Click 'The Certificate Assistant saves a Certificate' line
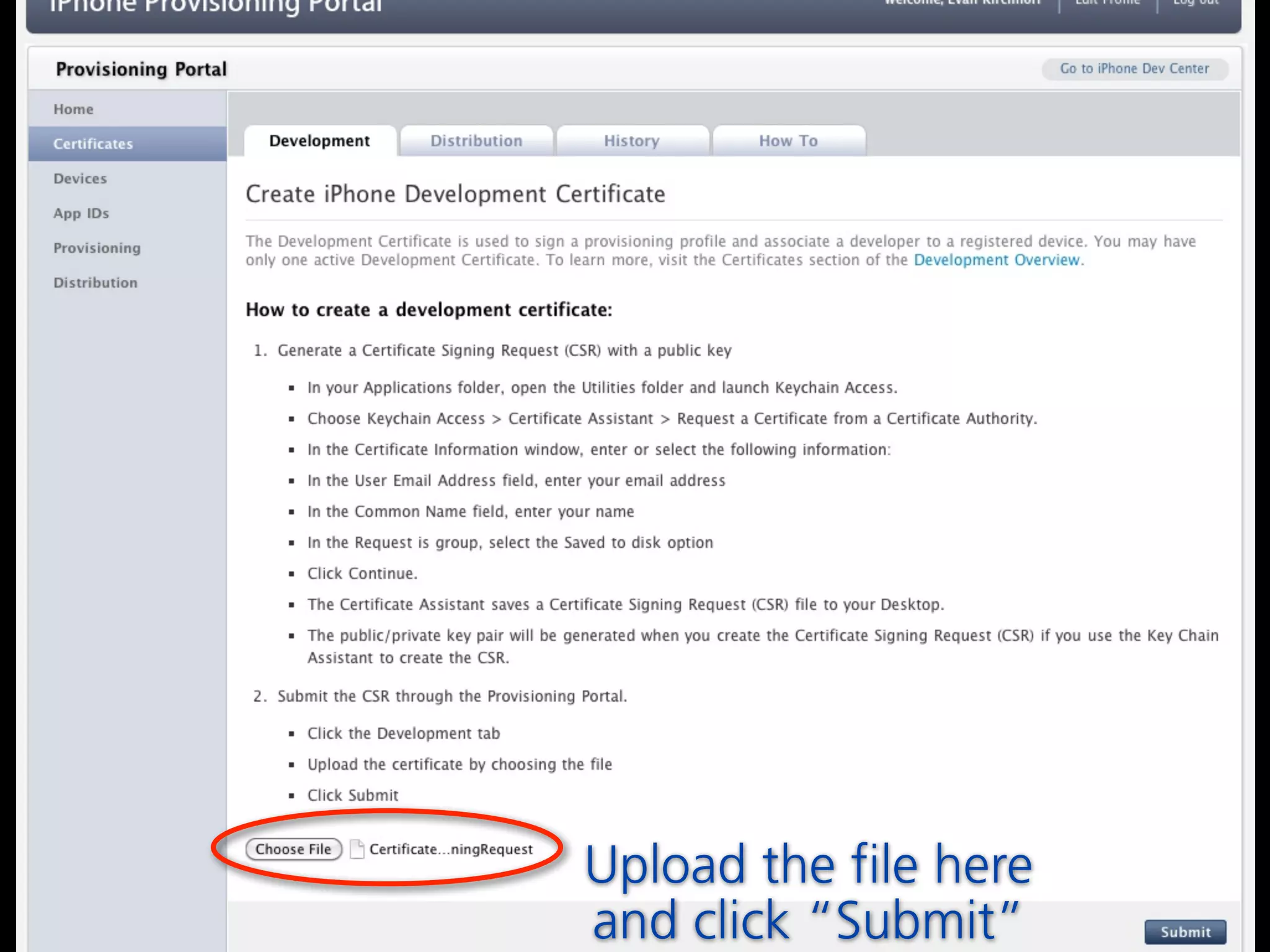 tap(626, 604)
